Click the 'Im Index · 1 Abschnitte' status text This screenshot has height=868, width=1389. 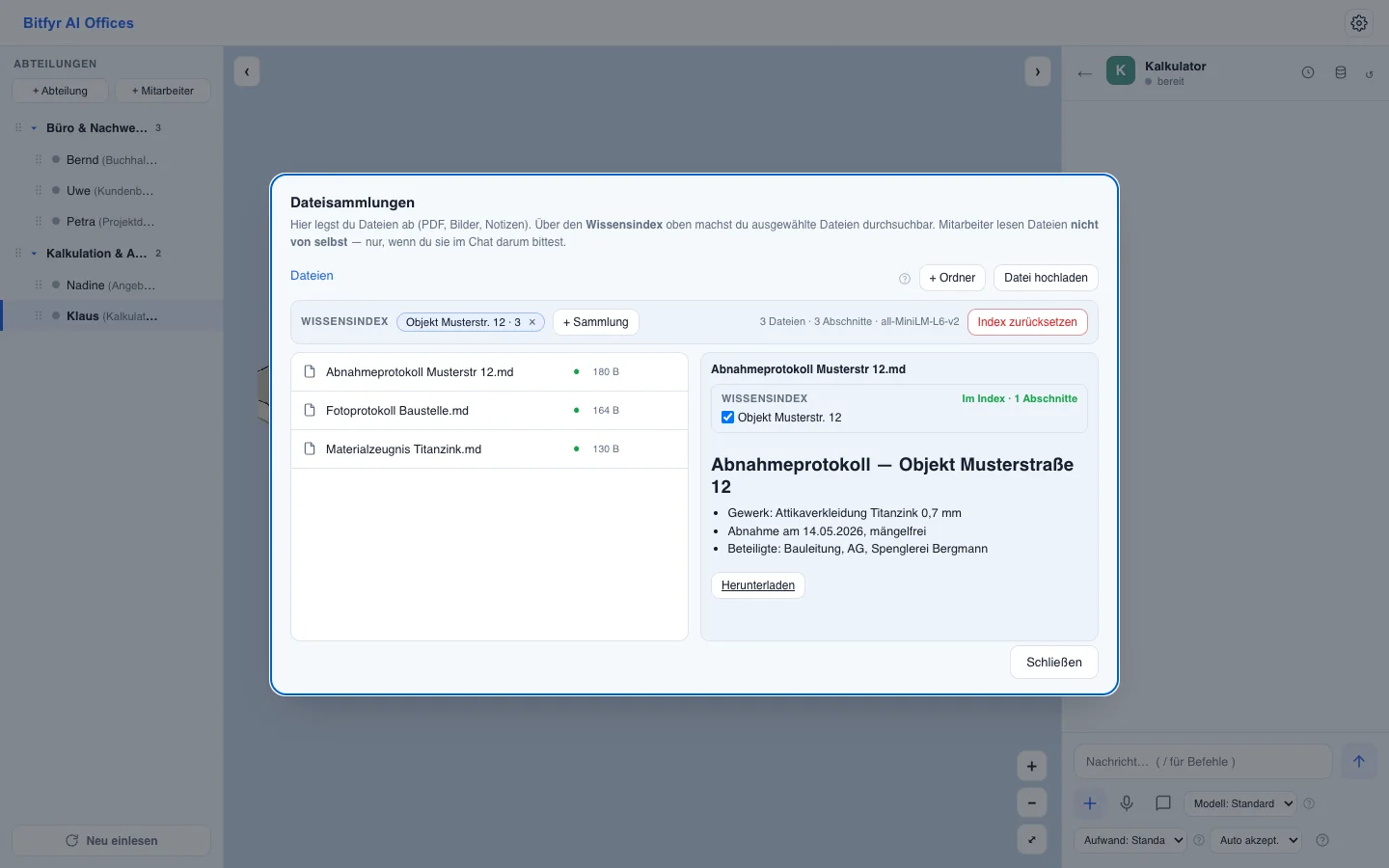click(1020, 398)
